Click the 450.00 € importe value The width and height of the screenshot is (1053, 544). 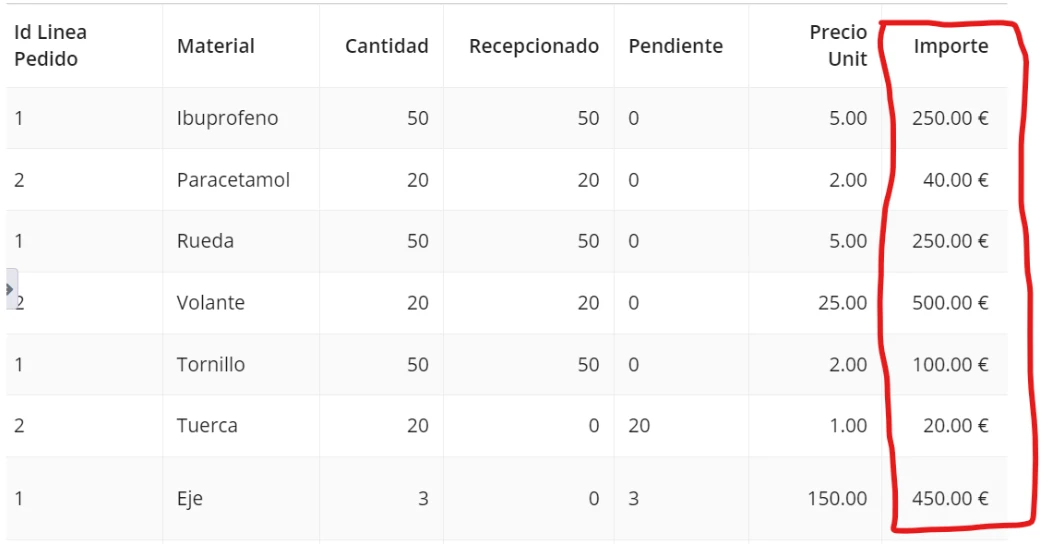(x=950, y=498)
